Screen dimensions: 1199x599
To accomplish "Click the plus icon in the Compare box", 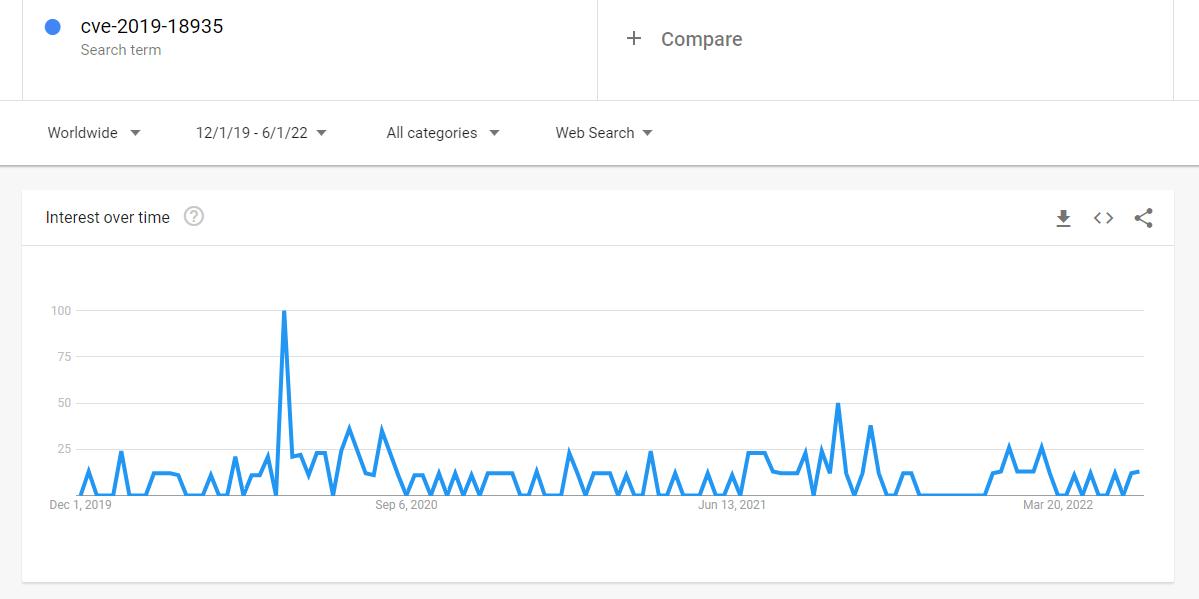I will pos(635,39).
